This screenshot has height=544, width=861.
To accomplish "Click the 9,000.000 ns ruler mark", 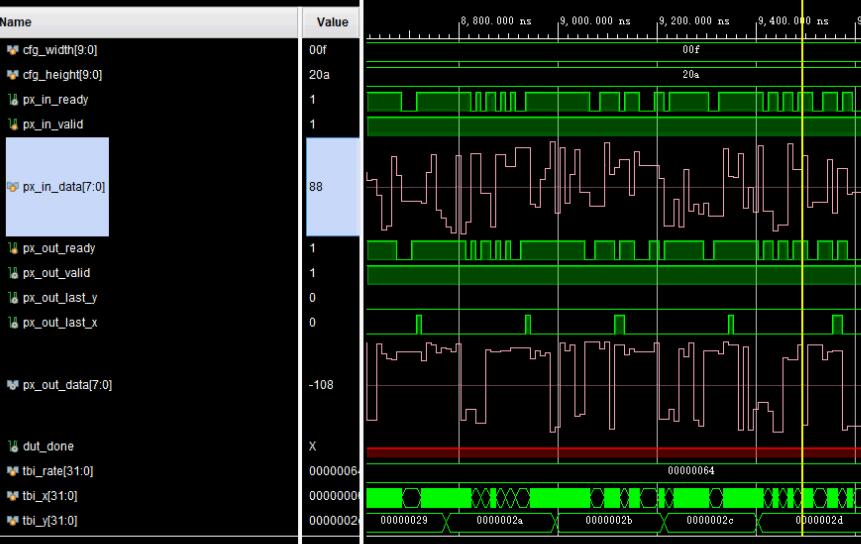I will pos(595,21).
